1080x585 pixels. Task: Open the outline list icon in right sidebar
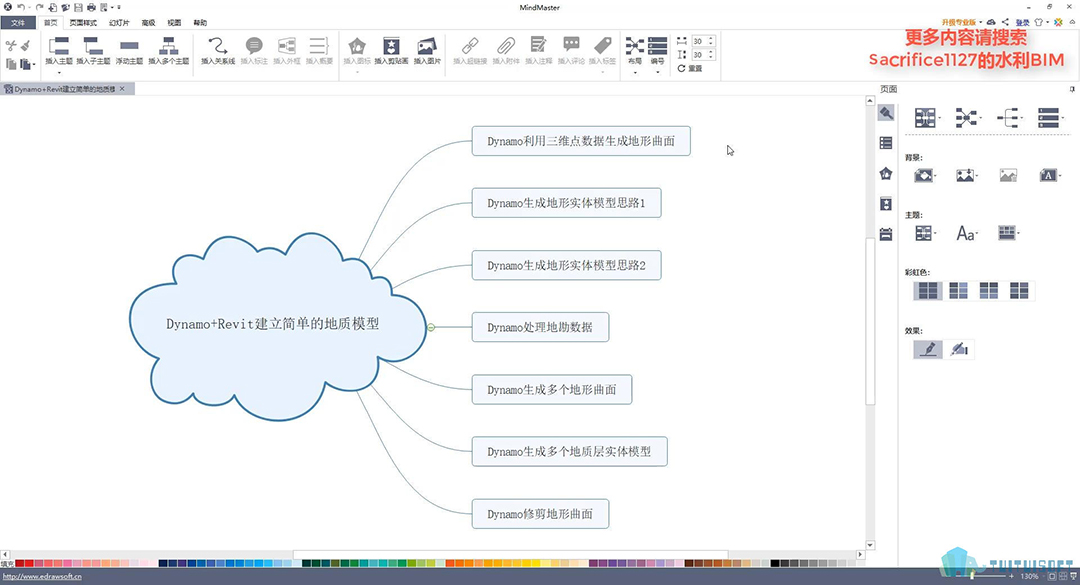pyautogui.click(x=885, y=143)
